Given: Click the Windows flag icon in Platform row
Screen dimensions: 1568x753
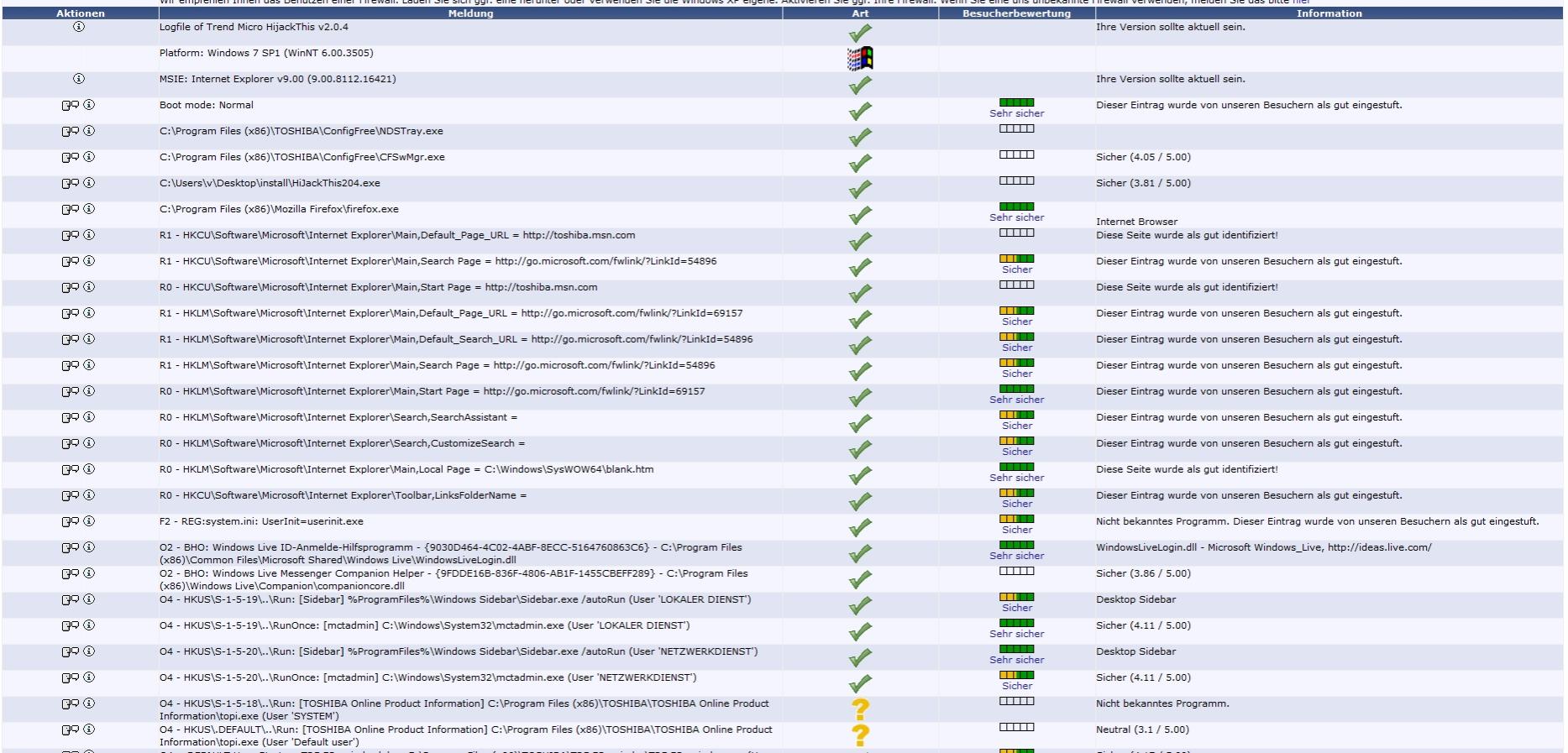Looking at the screenshot, I should (x=860, y=59).
